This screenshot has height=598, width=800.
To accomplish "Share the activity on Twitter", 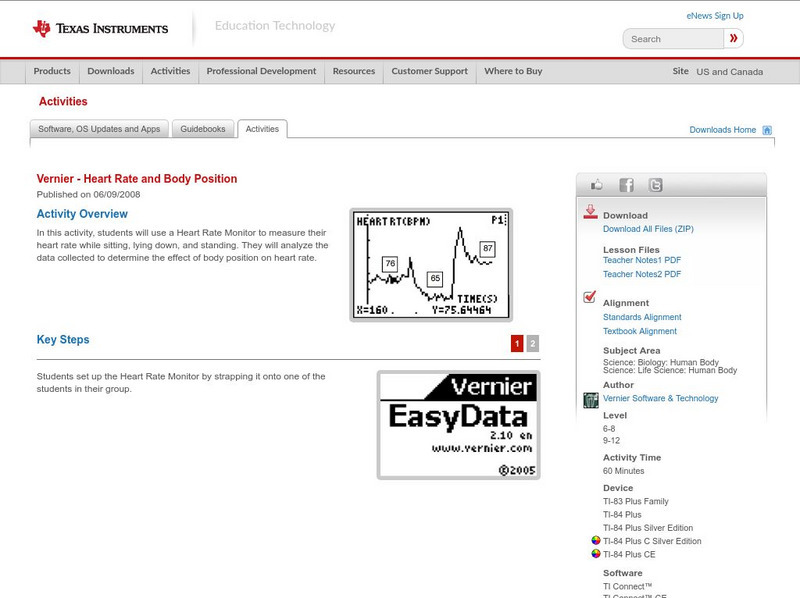I will point(655,185).
